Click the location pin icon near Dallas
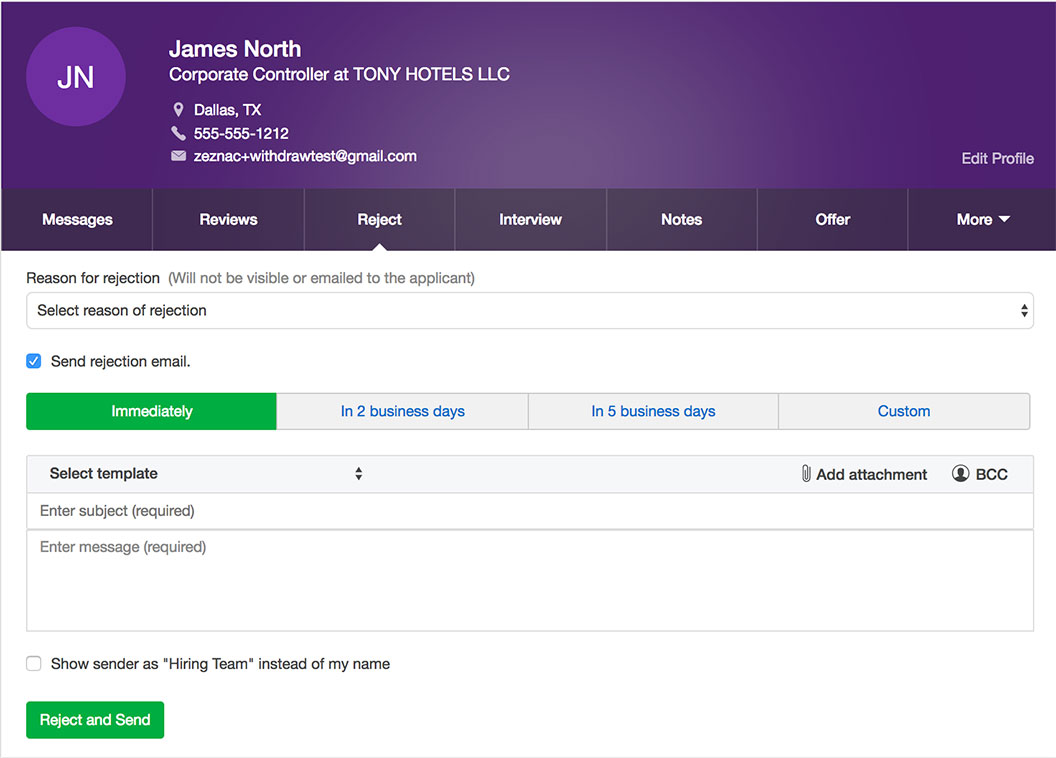The height and width of the screenshot is (758, 1056). 179,110
